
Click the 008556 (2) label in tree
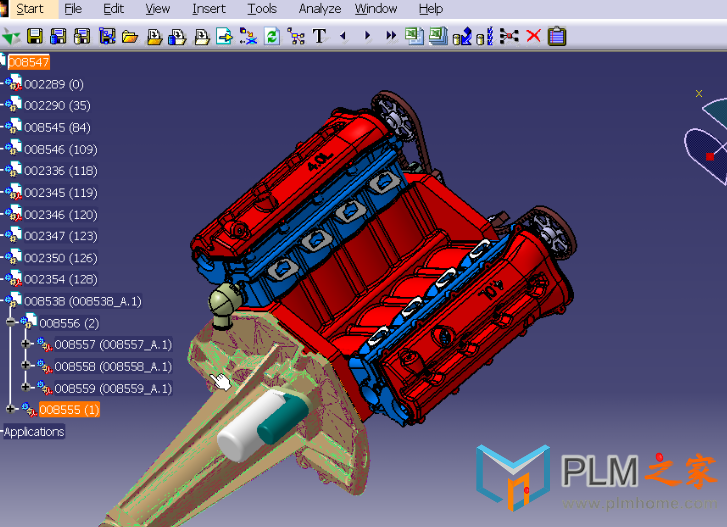(x=69, y=323)
